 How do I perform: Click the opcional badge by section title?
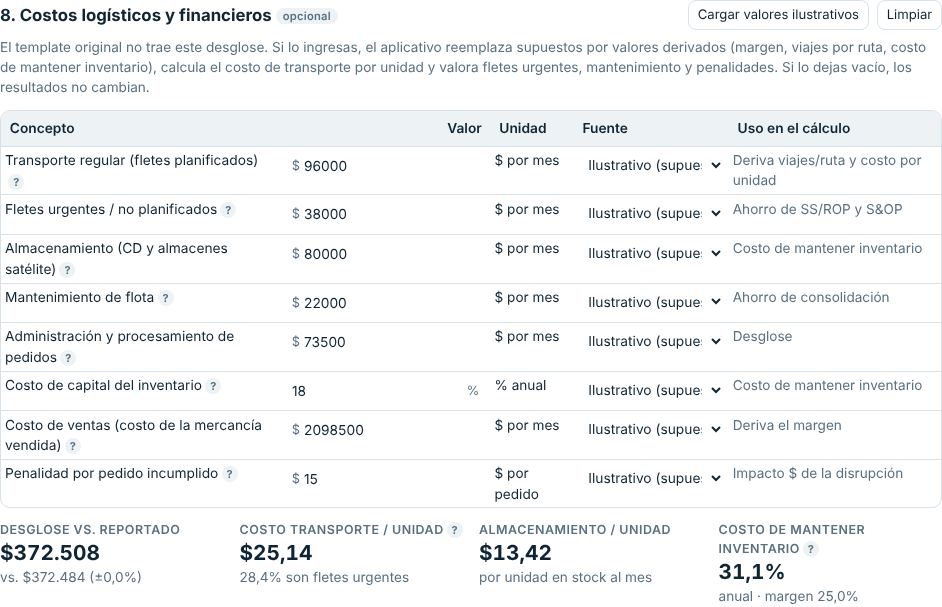tap(307, 16)
